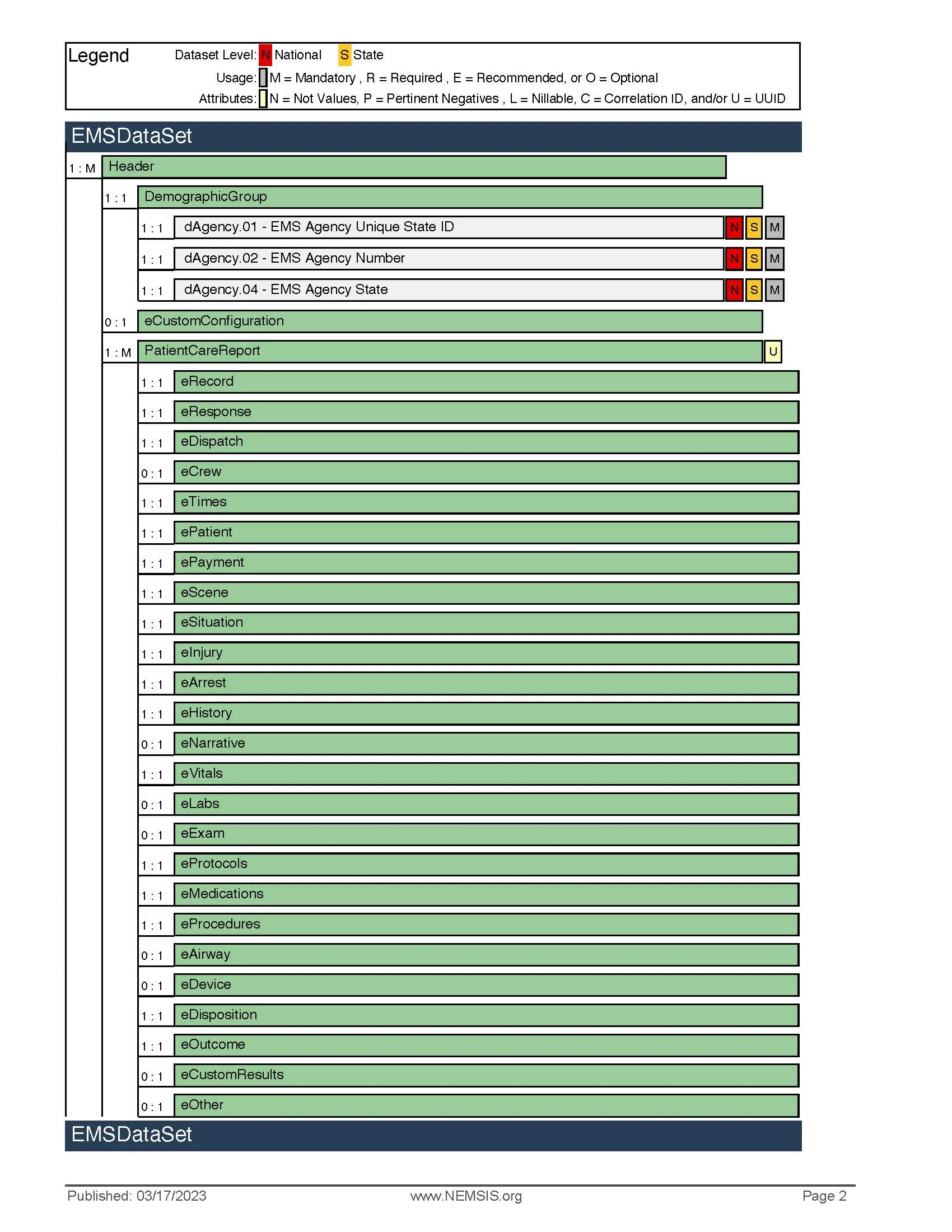Toggle the S badge on dAgency.04
This screenshot has width=952, height=1232.
tap(754, 290)
